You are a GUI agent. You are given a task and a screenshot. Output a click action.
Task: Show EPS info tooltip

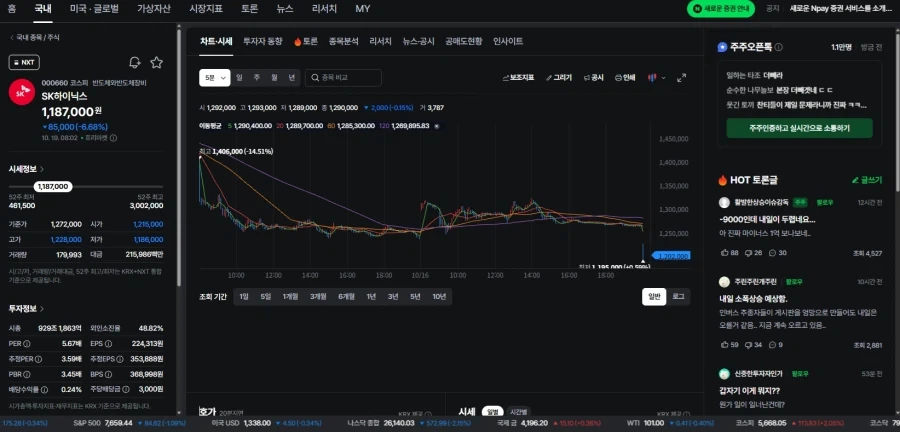tap(108, 344)
